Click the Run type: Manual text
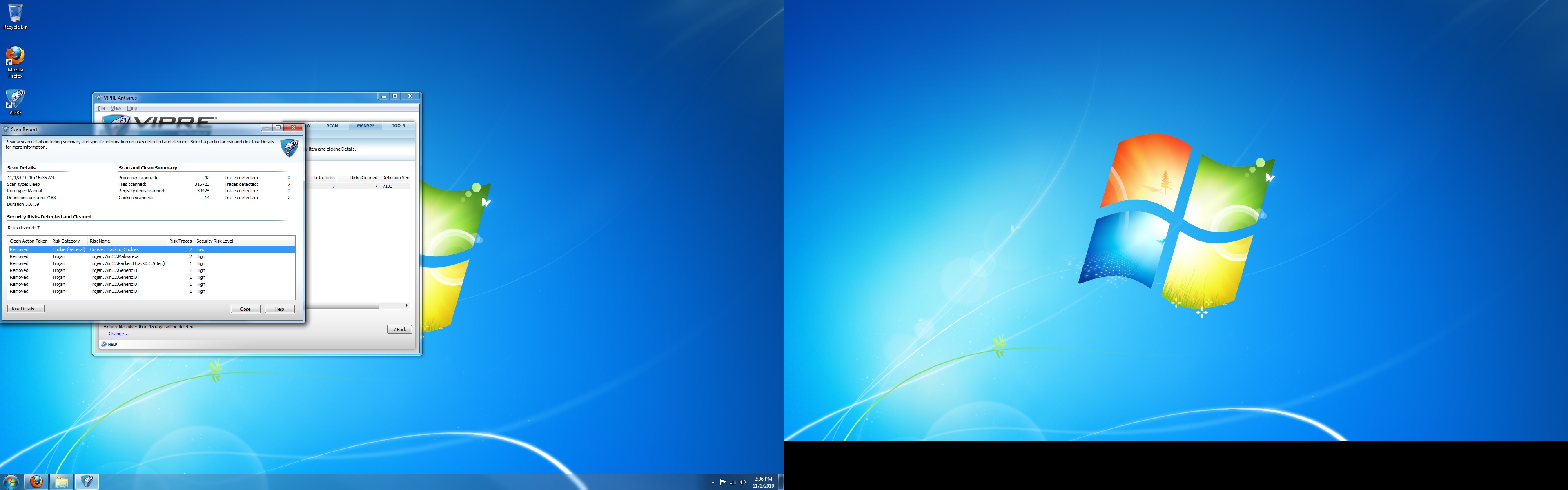The image size is (1568, 490). click(x=24, y=191)
